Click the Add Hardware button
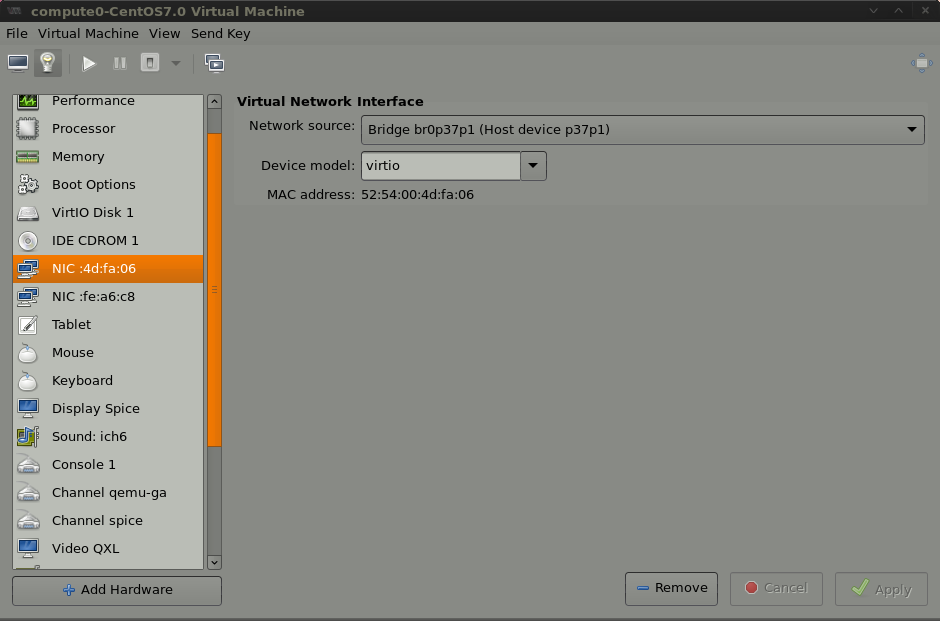The height and width of the screenshot is (621, 940). coord(117,590)
